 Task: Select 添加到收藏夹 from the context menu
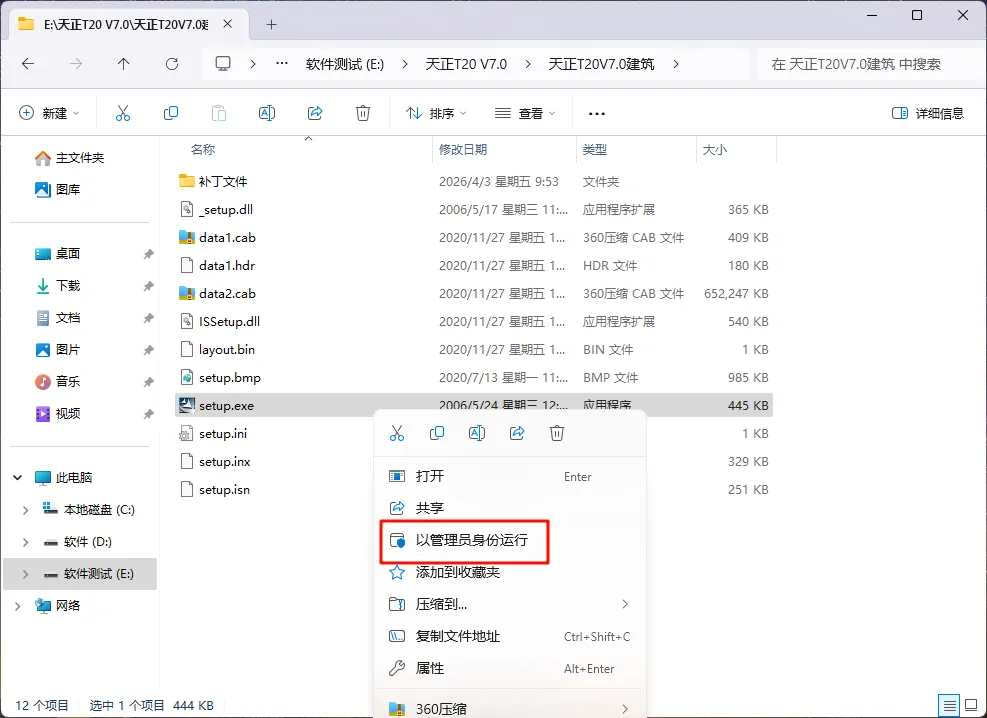coord(510,572)
